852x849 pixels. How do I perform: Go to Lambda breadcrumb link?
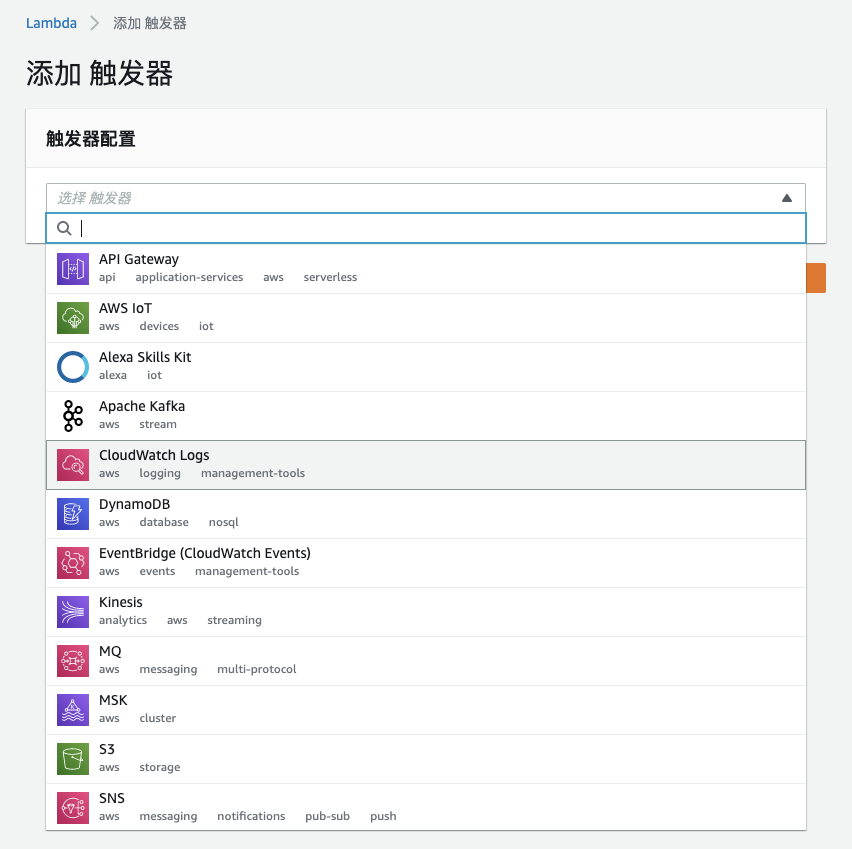[51, 23]
